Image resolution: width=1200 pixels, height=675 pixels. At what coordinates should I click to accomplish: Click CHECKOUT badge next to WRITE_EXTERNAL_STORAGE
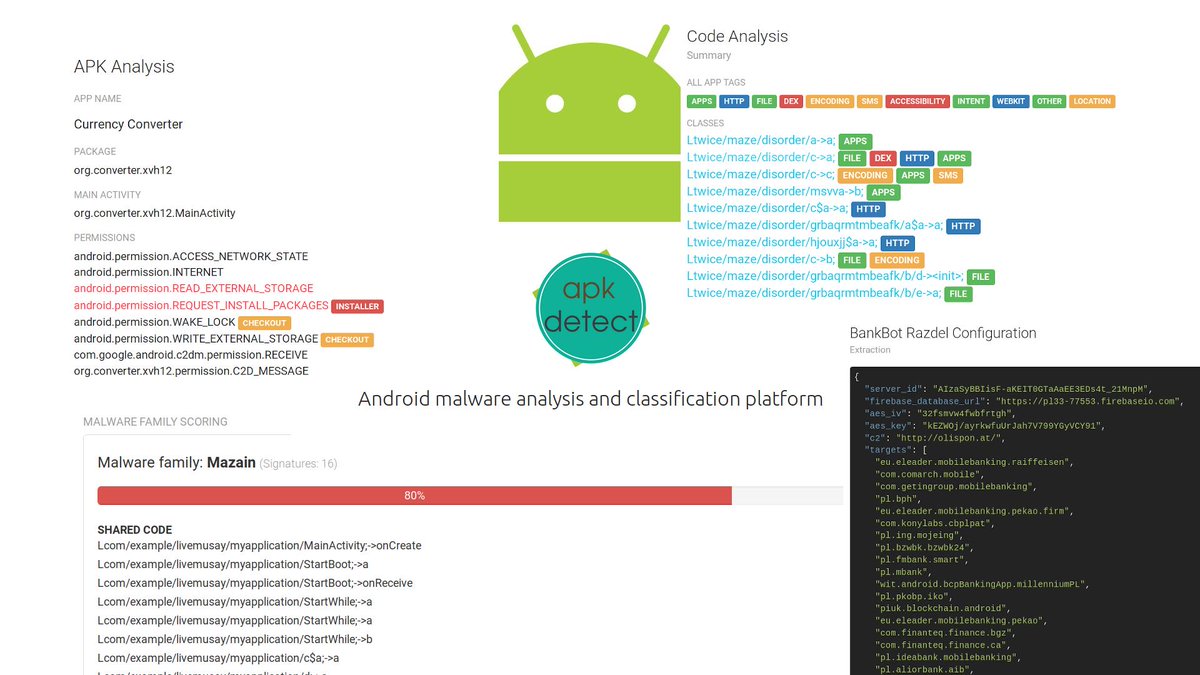347,340
